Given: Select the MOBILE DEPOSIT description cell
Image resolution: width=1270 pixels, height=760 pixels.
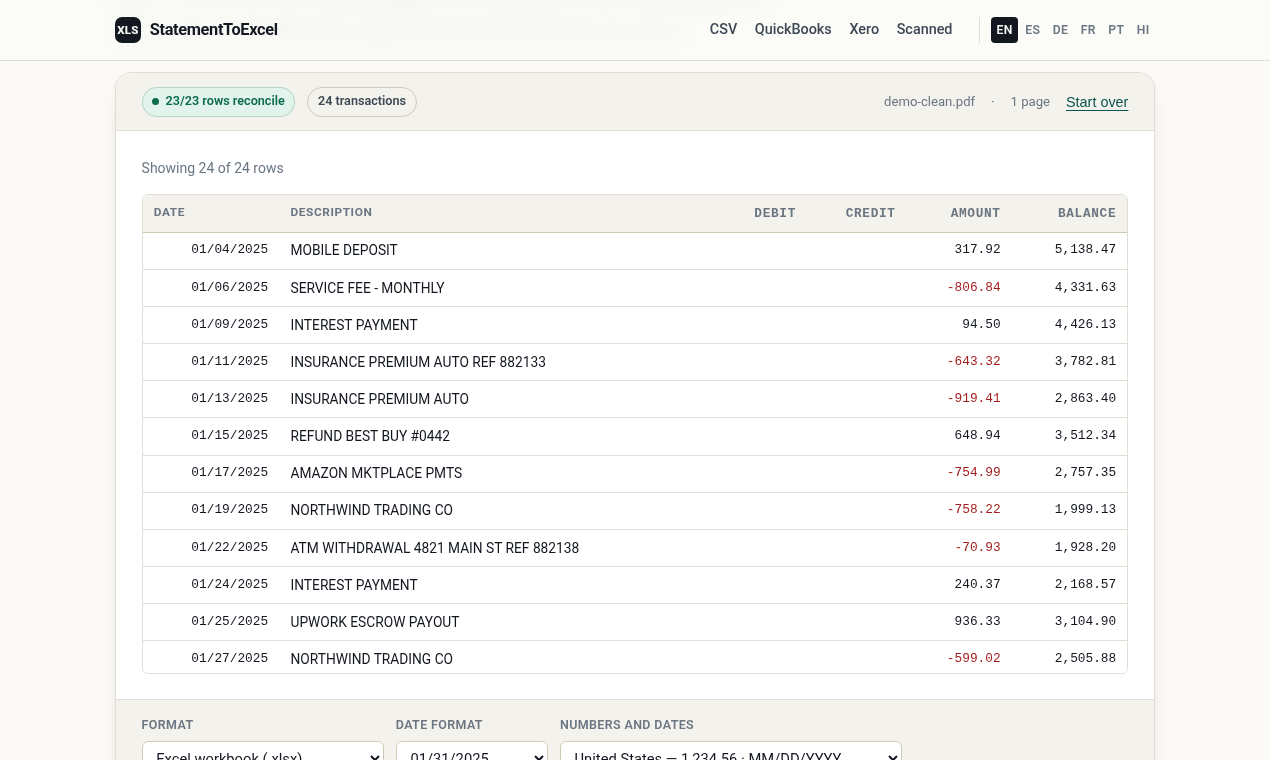Looking at the screenshot, I should click(x=344, y=250).
